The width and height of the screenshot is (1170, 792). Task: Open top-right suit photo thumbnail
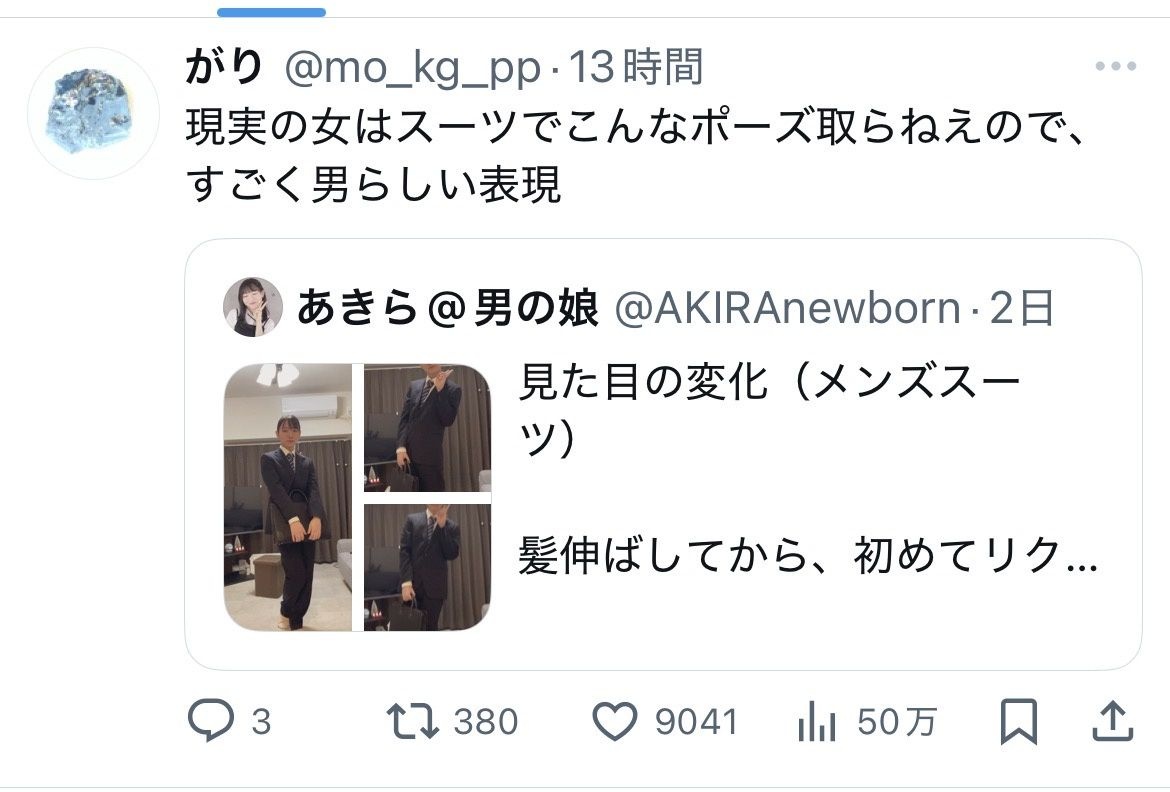coord(428,427)
